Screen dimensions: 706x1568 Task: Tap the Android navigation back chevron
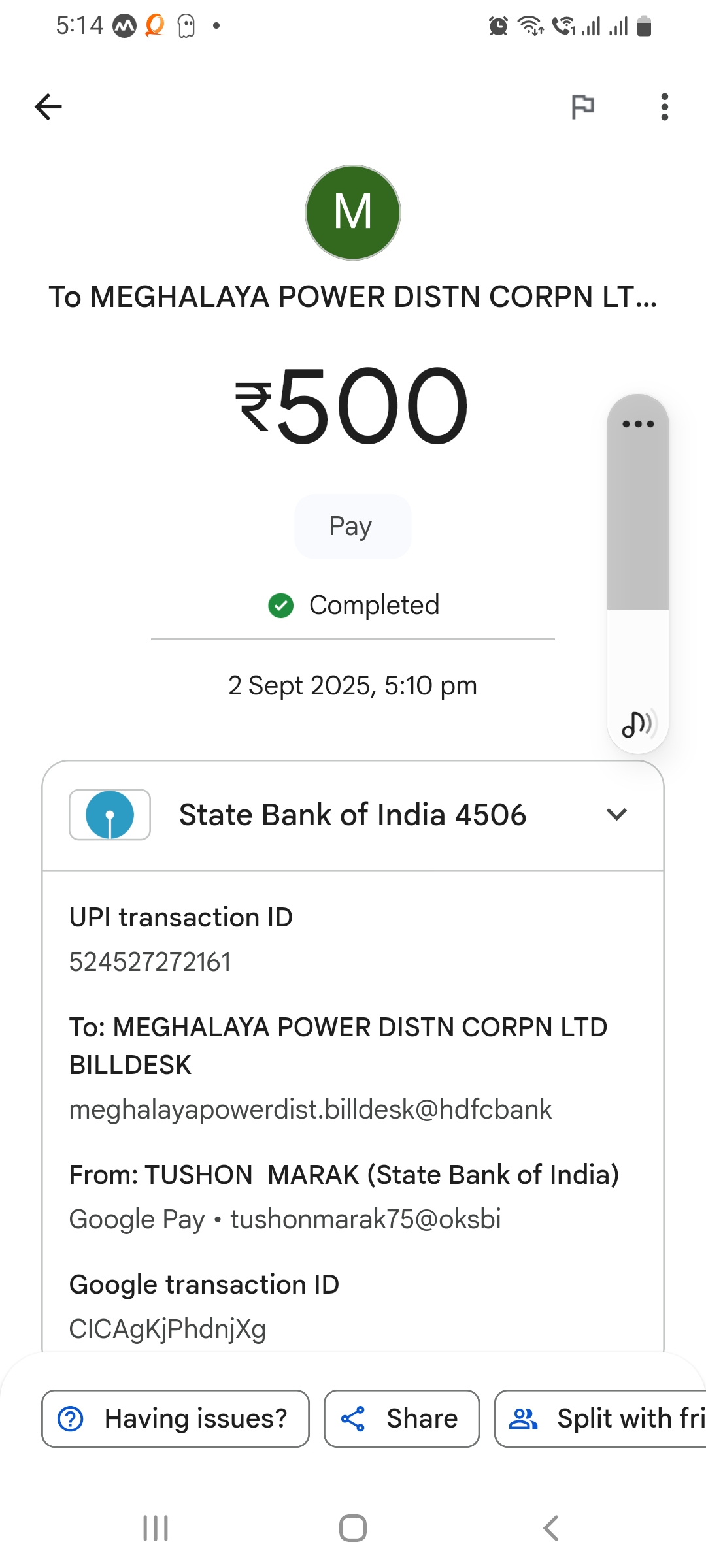(551, 1528)
